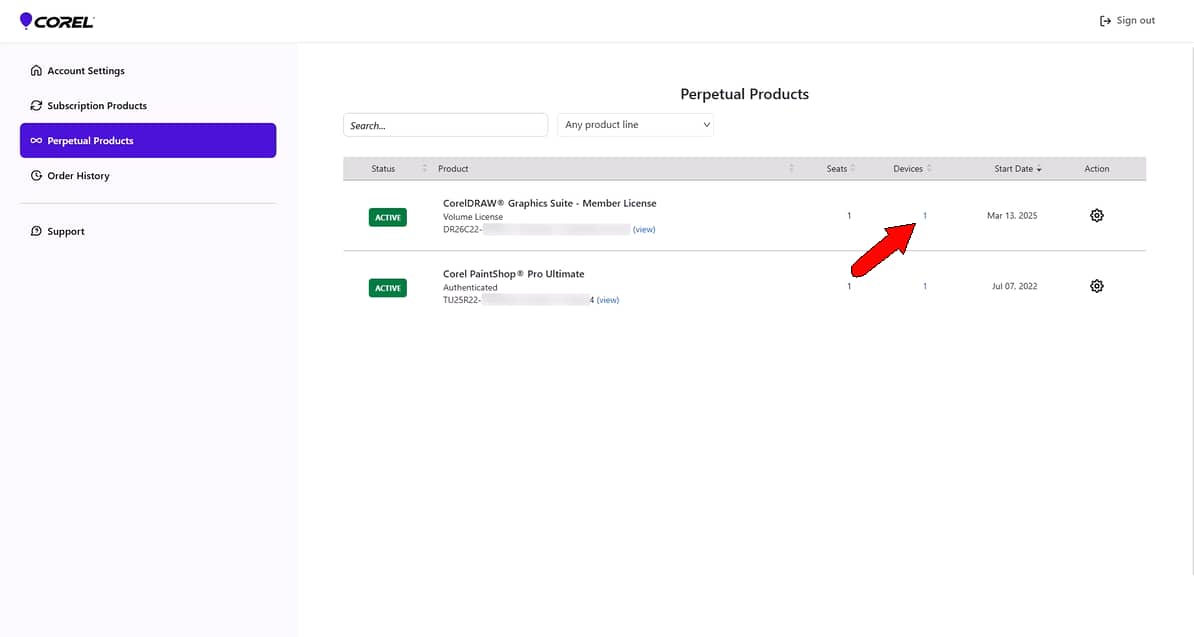
Task: Open Order History in the sidebar
Action: pos(69,176)
